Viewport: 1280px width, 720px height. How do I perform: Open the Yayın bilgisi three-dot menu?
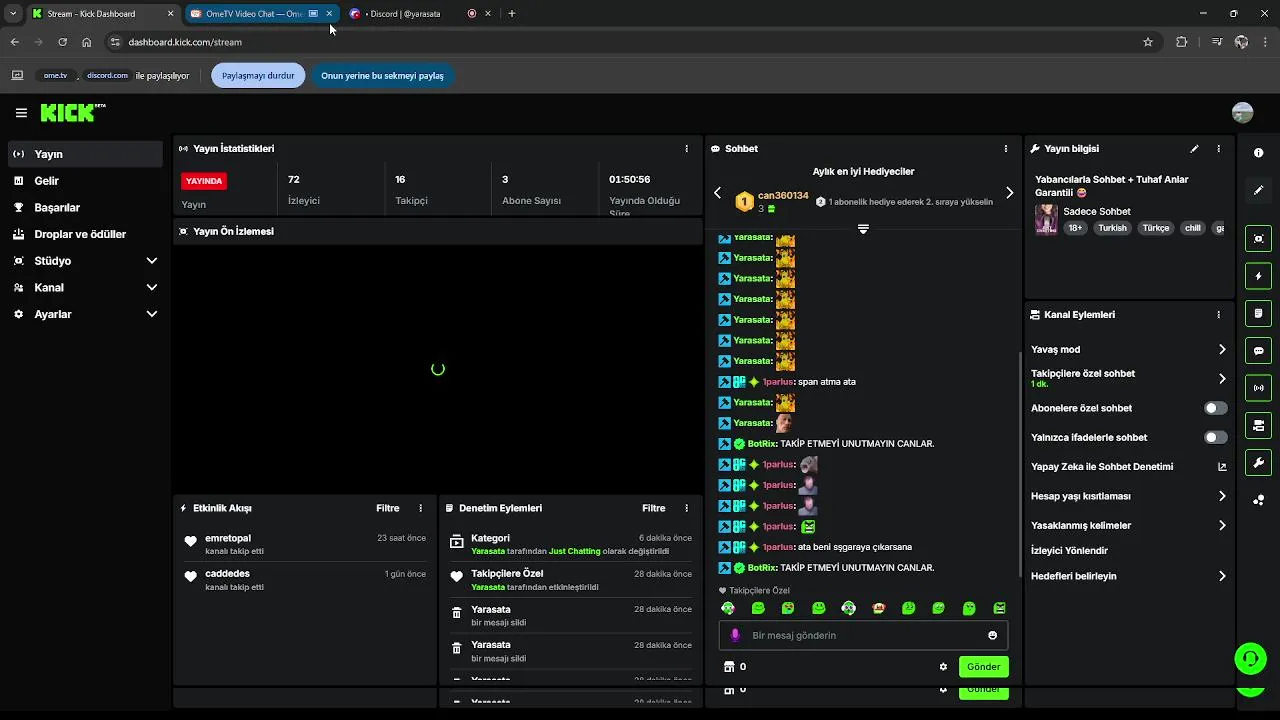tap(1218, 148)
